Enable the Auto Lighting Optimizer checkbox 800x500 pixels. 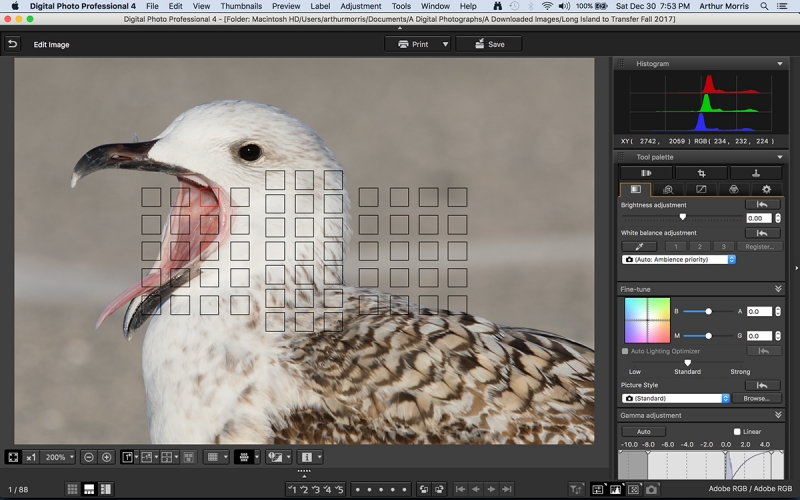click(625, 351)
